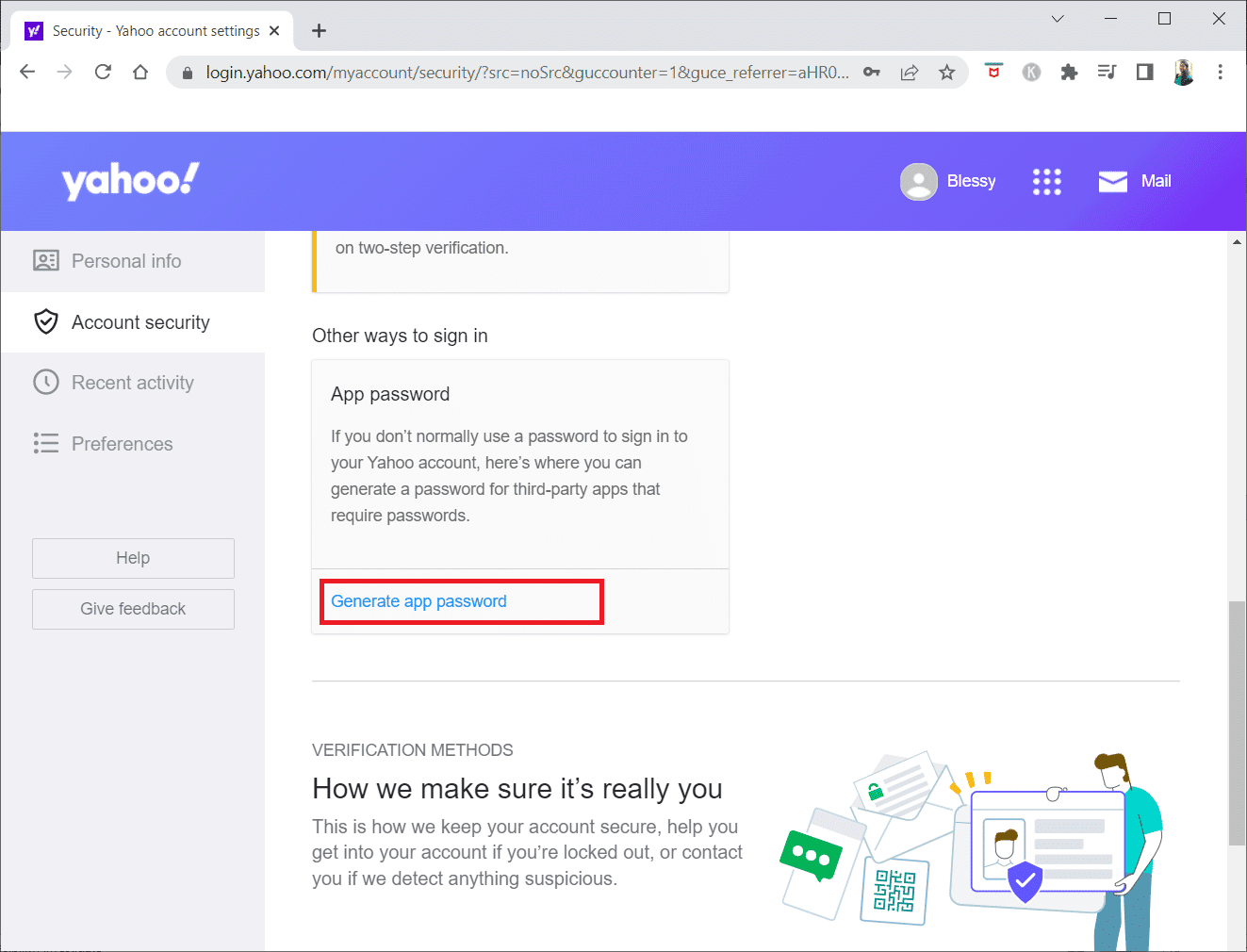Click Generate app password link
The height and width of the screenshot is (952, 1247).
(418, 601)
